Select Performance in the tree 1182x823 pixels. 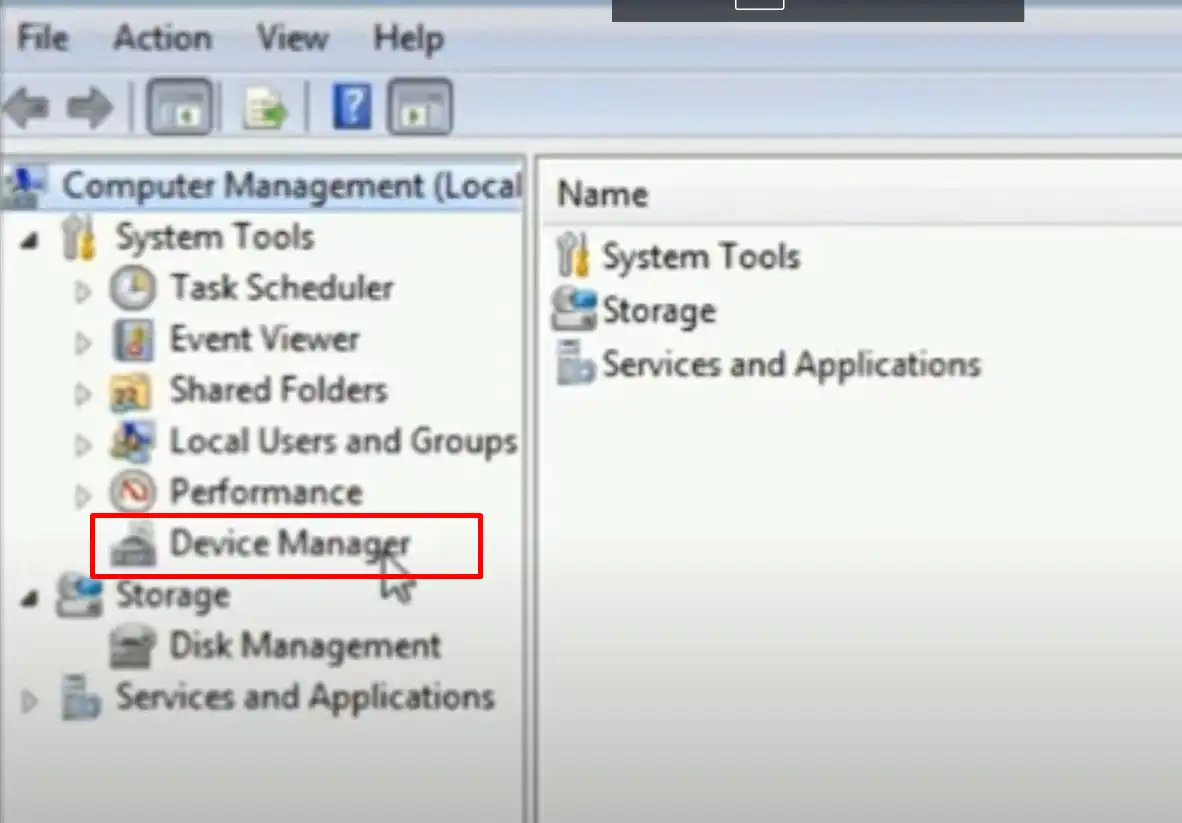[266, 492]
